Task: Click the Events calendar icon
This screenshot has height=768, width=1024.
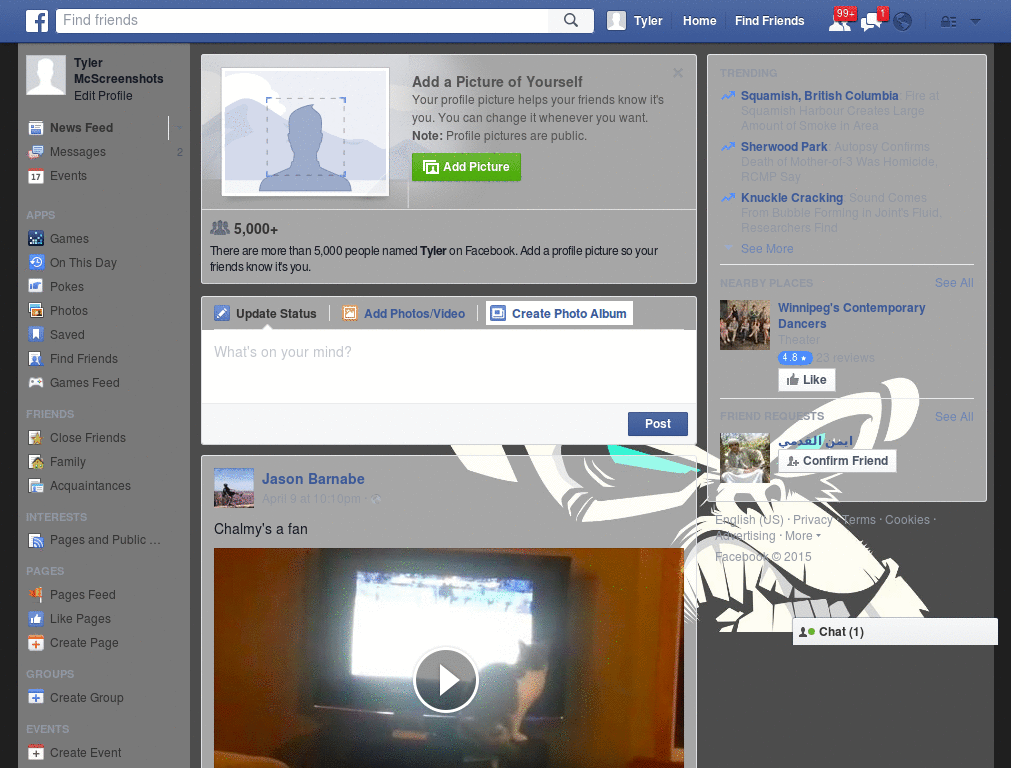Action: [36, 176]
